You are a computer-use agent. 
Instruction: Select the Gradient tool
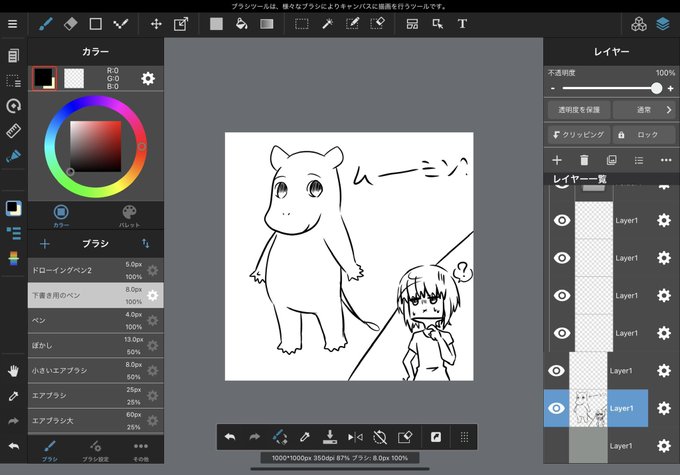pos(267,24)
